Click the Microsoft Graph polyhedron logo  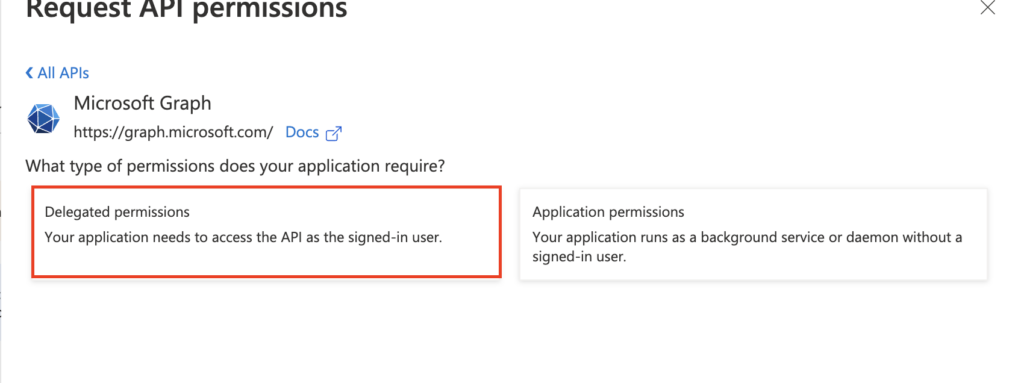coord(43,118)
